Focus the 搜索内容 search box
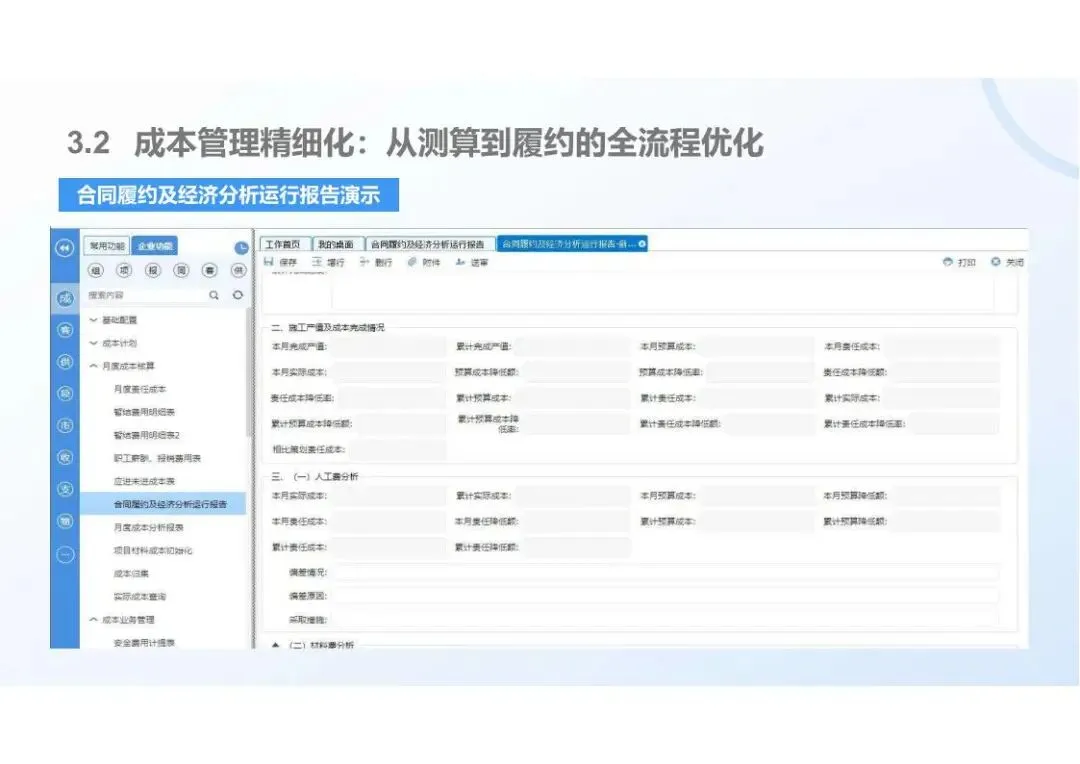 (145, 295)
